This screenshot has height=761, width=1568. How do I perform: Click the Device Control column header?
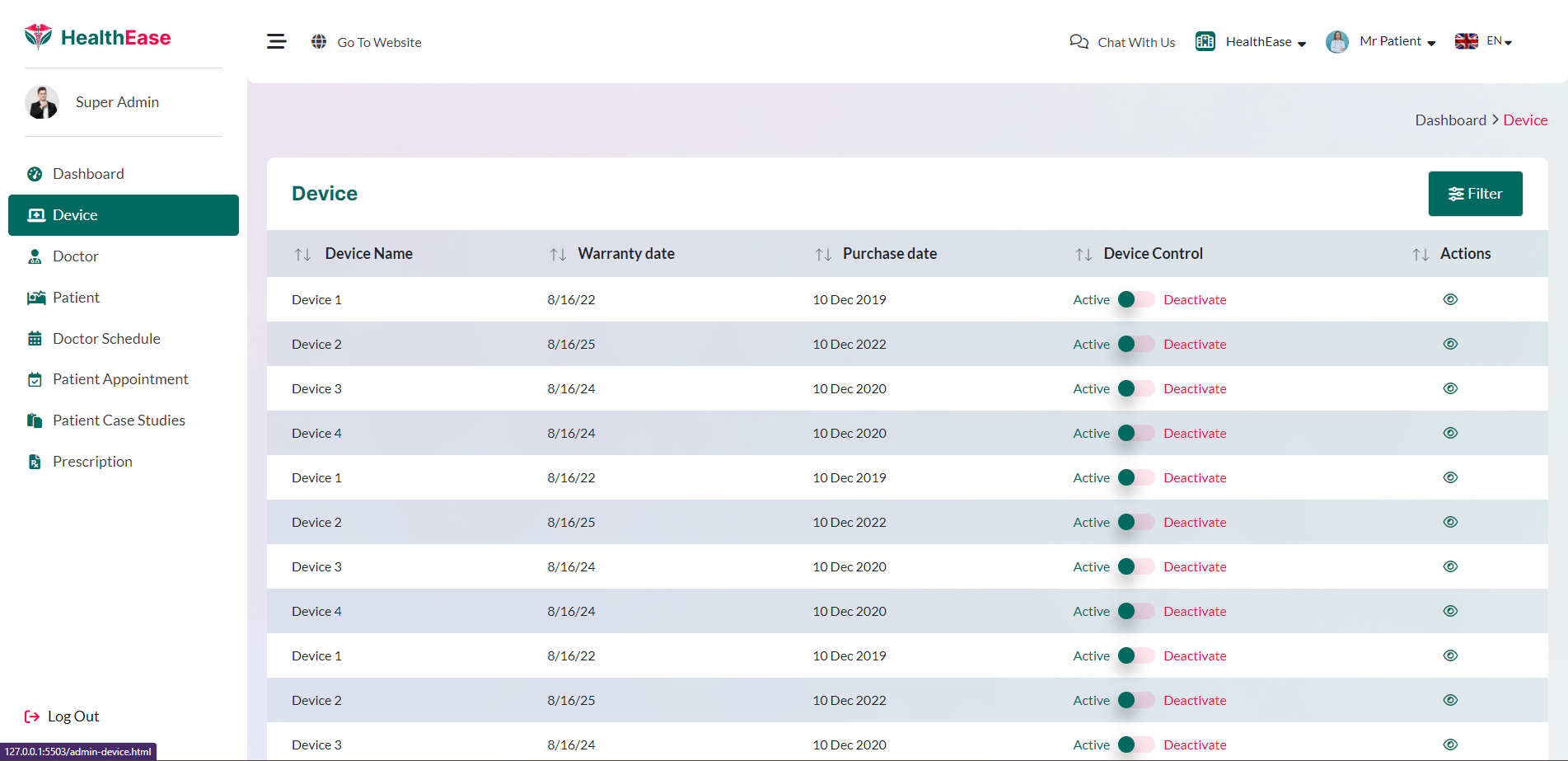1153,254
